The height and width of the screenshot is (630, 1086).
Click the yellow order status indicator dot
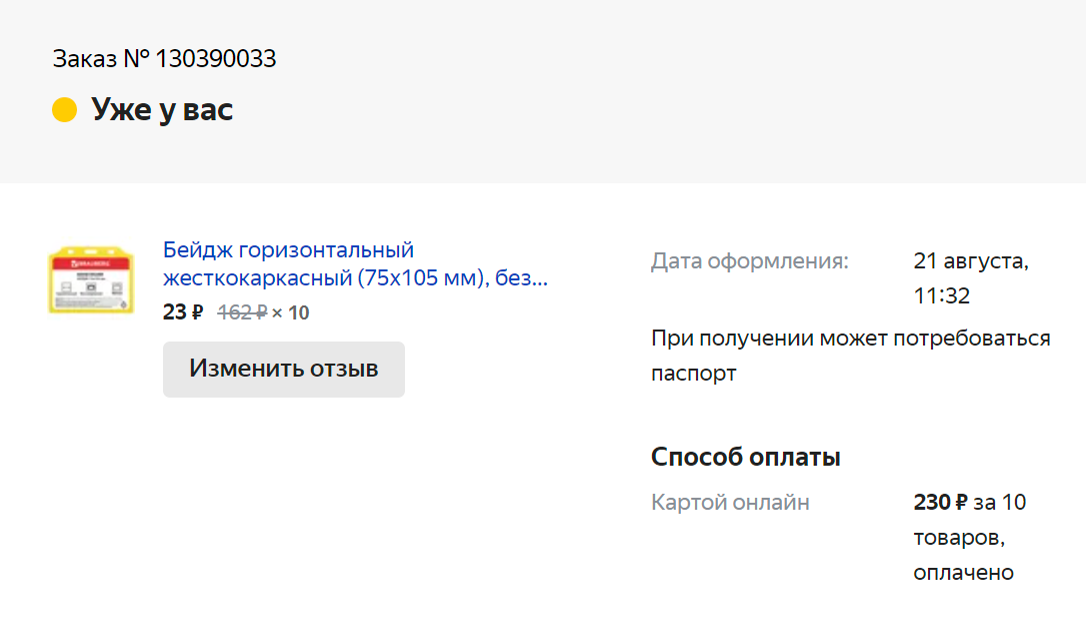click(64, 110)
